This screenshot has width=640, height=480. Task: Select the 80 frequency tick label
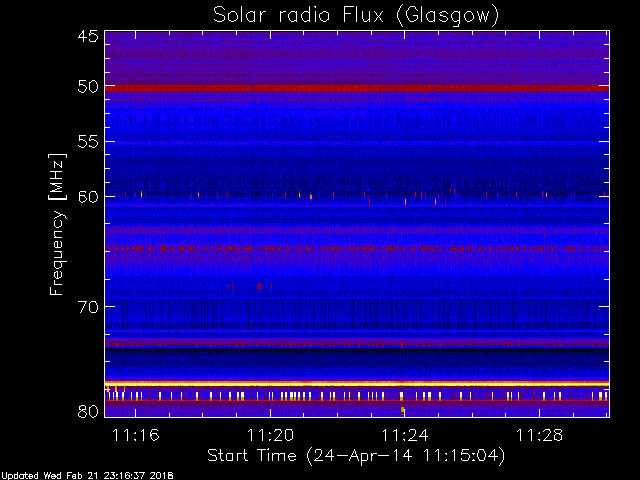(88, 411)
